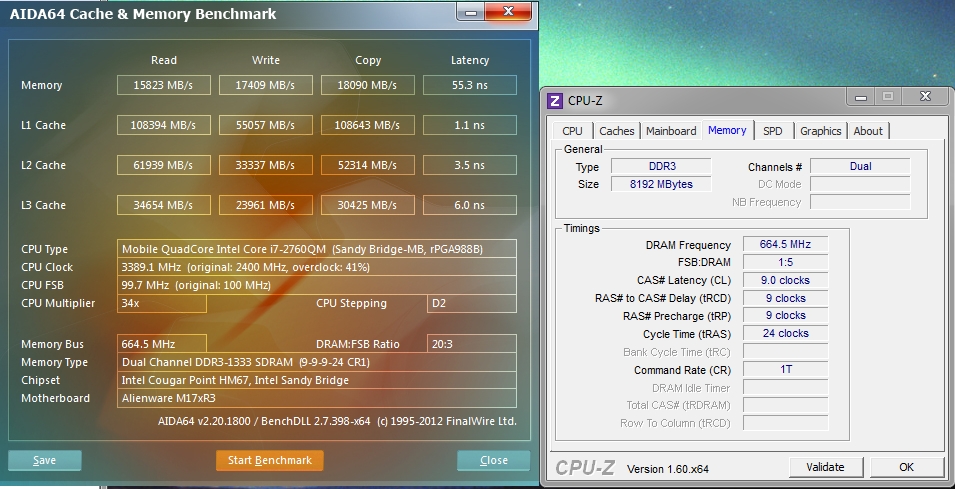Click RAS# Precharge value 9 clocks
Screen dimensions: 955x489
785,315
